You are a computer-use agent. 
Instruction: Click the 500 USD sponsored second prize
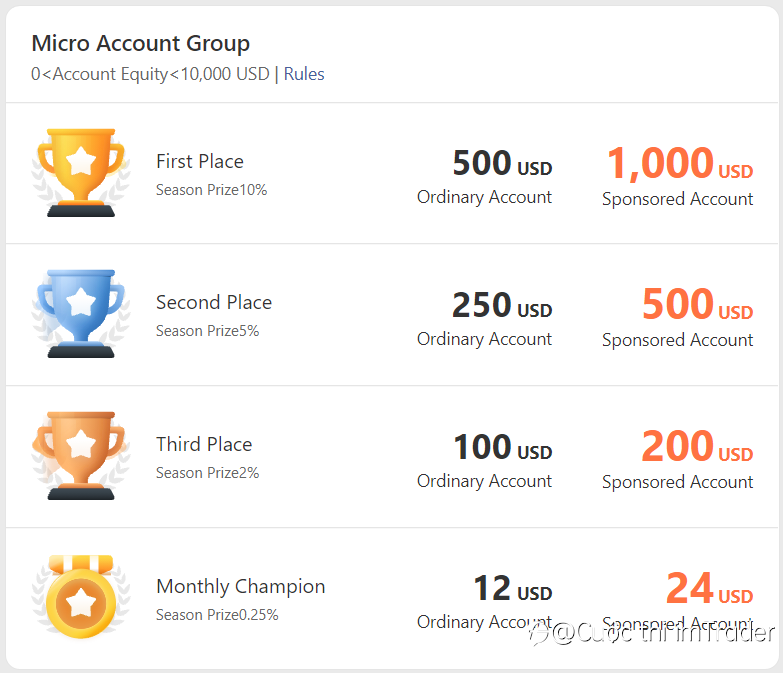click(698, 304)
